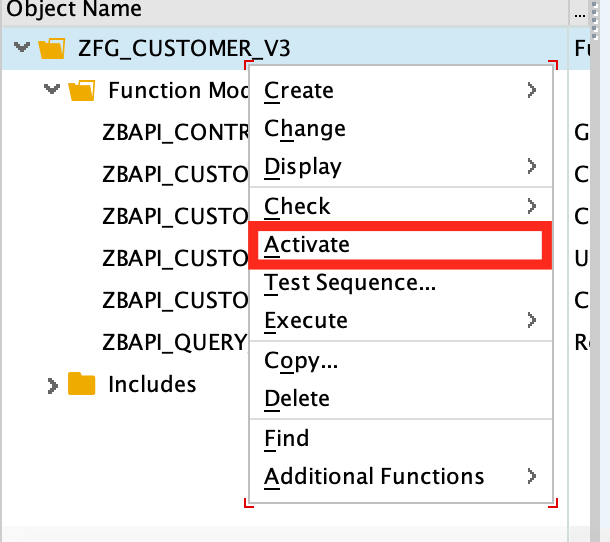The width and height of the screenshot is (610, 542).
Task: Choose Copy... from the context menu
Action: pos(301,361)
